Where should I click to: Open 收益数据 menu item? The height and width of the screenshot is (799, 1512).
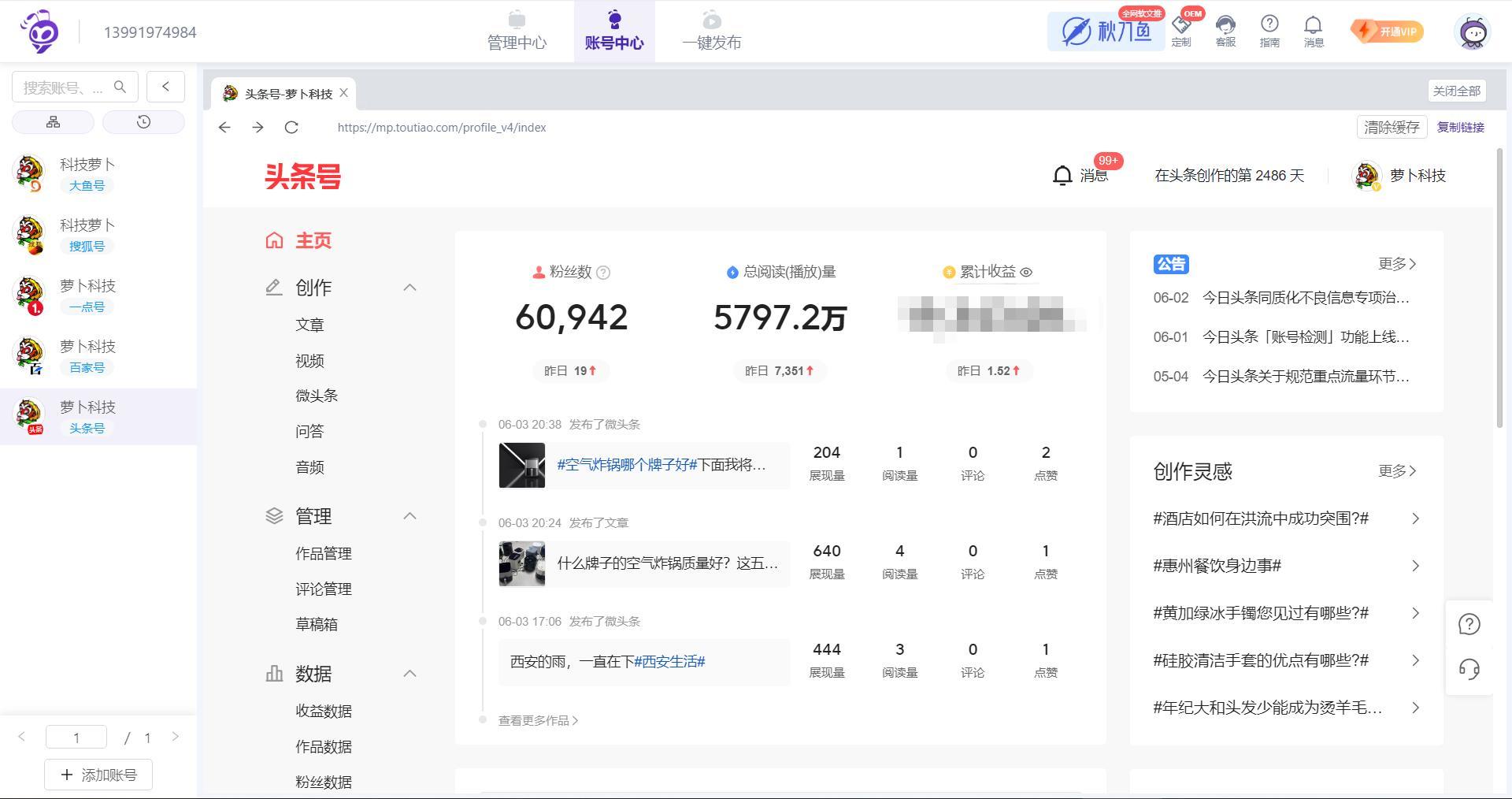[324, 711]
